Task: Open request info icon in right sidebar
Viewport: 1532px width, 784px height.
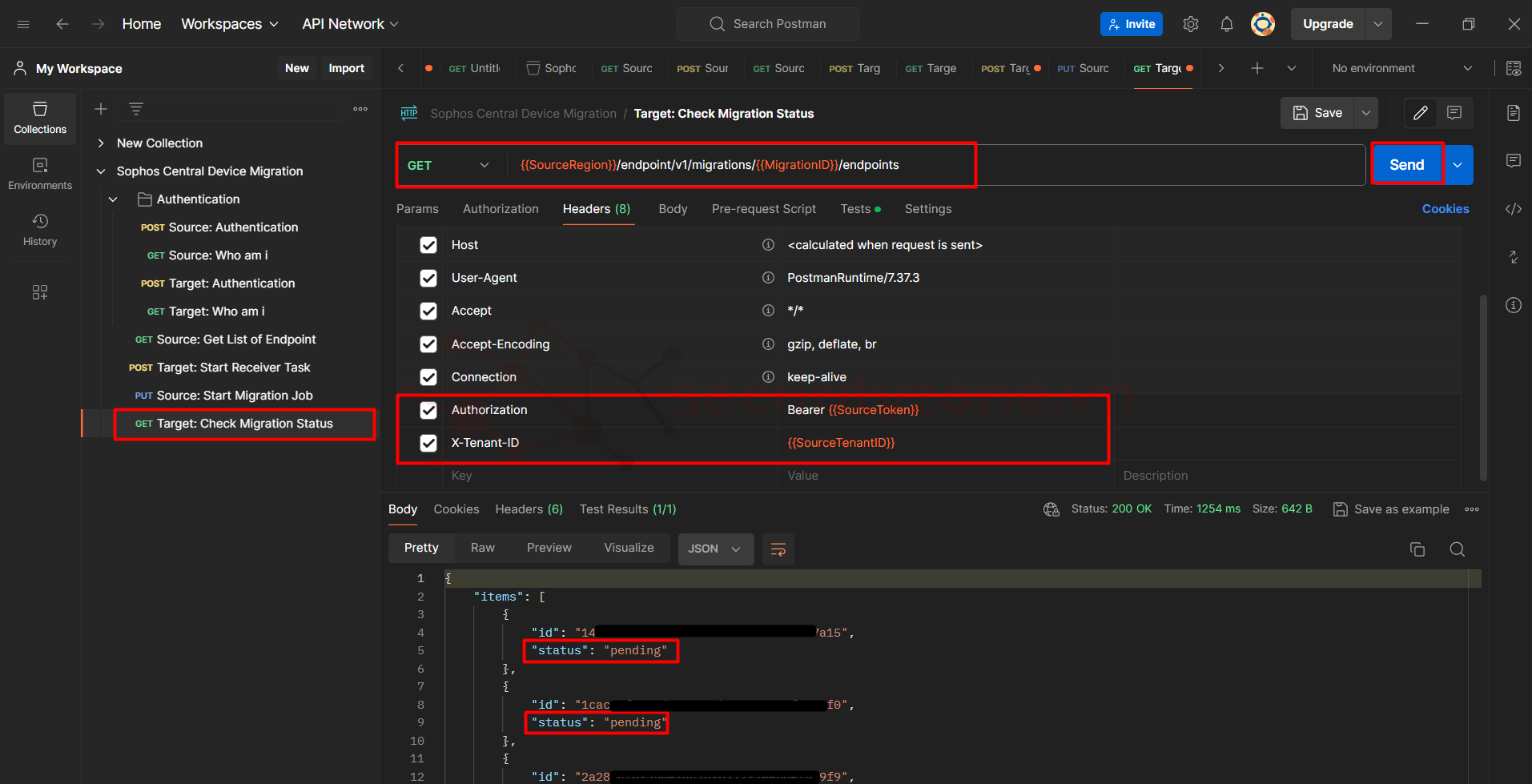Action: click(x=1514, y=305)
